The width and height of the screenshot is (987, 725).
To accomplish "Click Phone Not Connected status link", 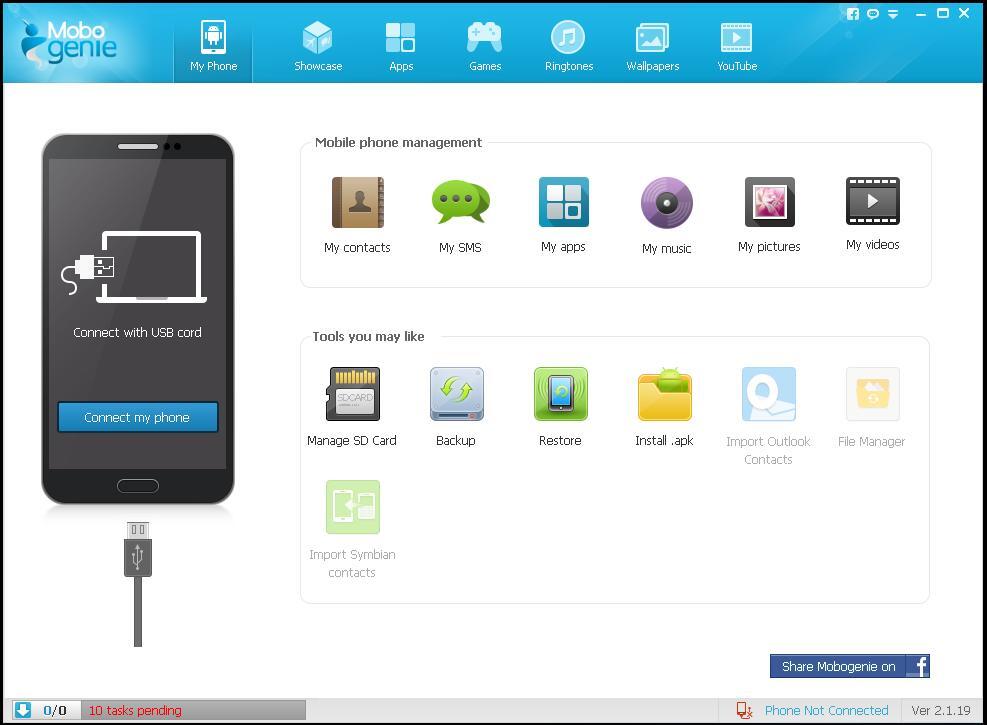I will pos(826,711).
